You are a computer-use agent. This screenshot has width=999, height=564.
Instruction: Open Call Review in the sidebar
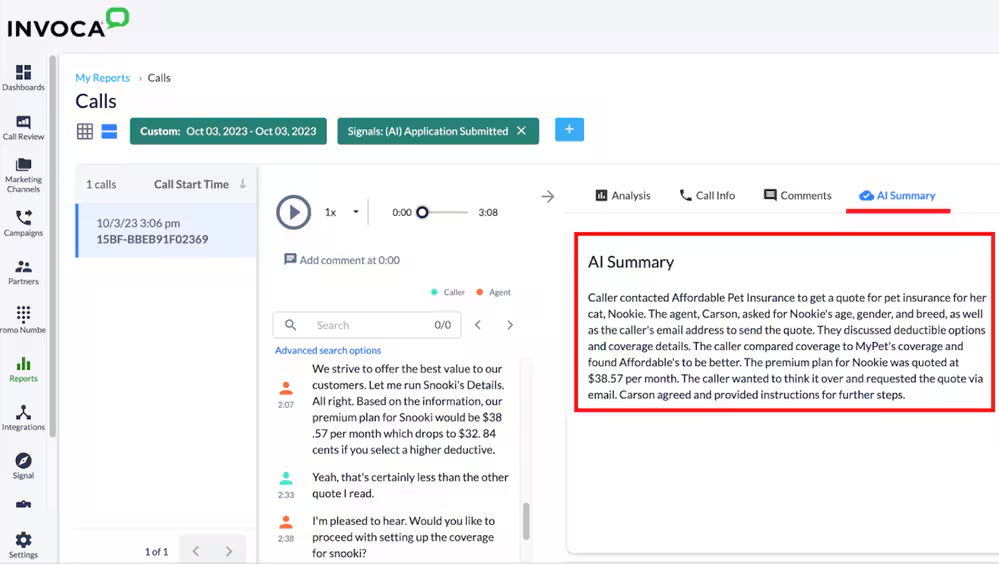pyautogui.click(x=23, y=127)
